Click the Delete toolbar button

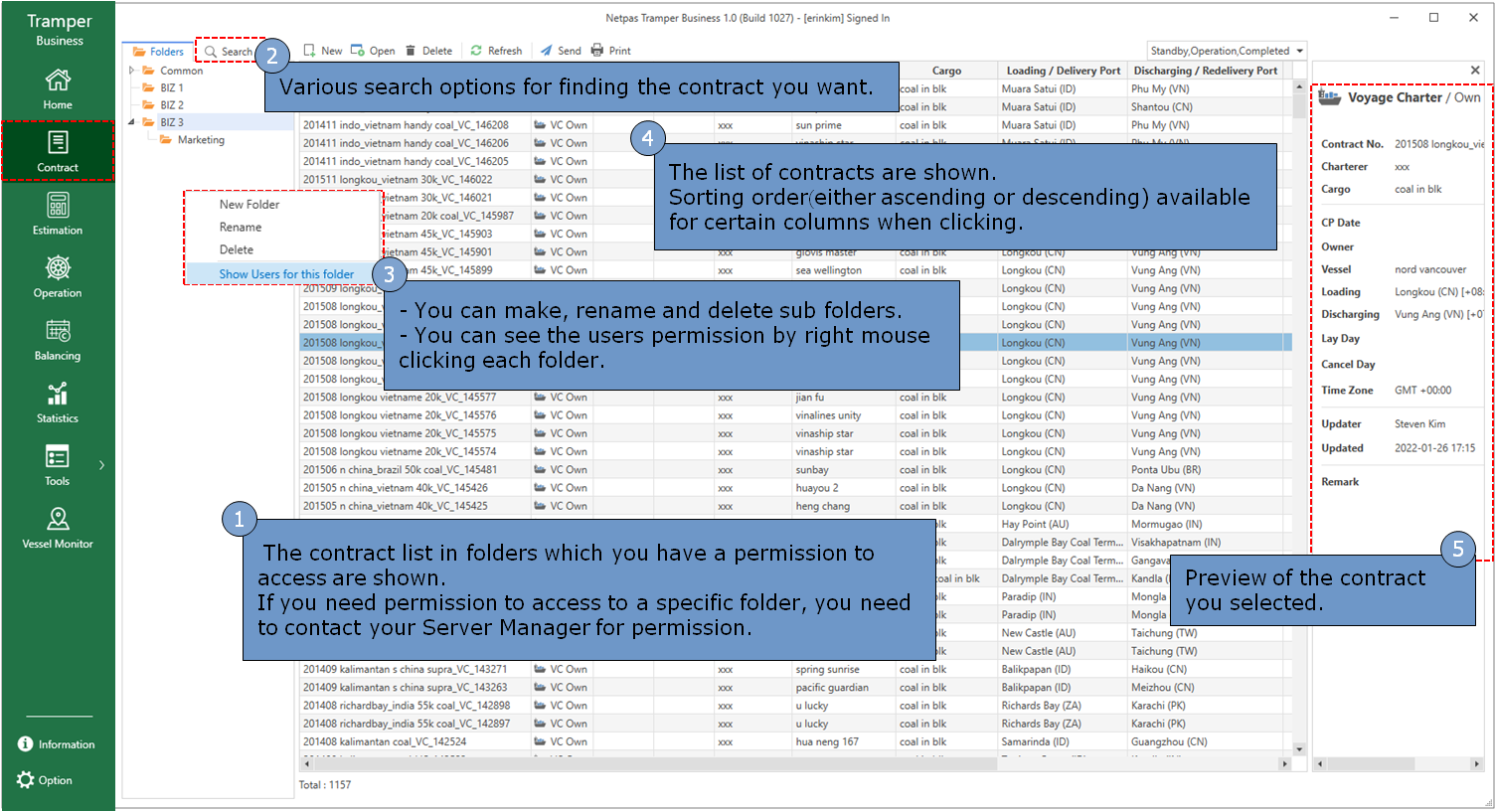pyautogui.click(x=428, y=51)
